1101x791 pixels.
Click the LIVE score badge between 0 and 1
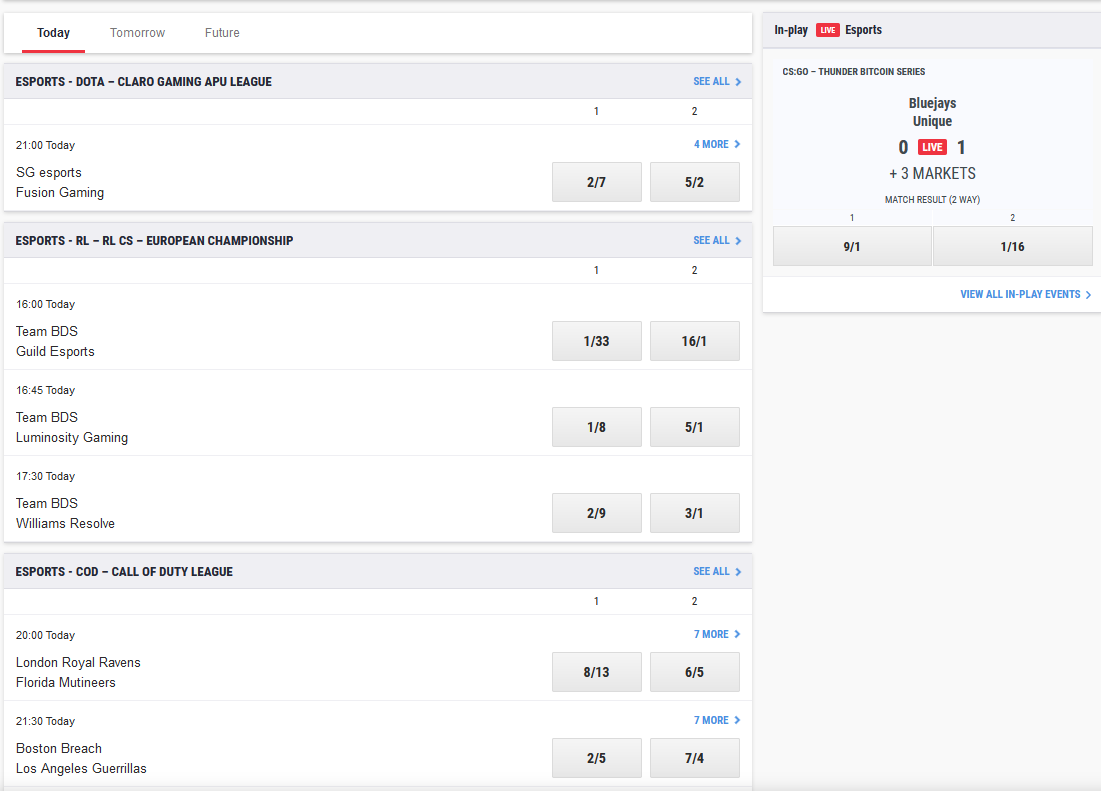[932, 147]
